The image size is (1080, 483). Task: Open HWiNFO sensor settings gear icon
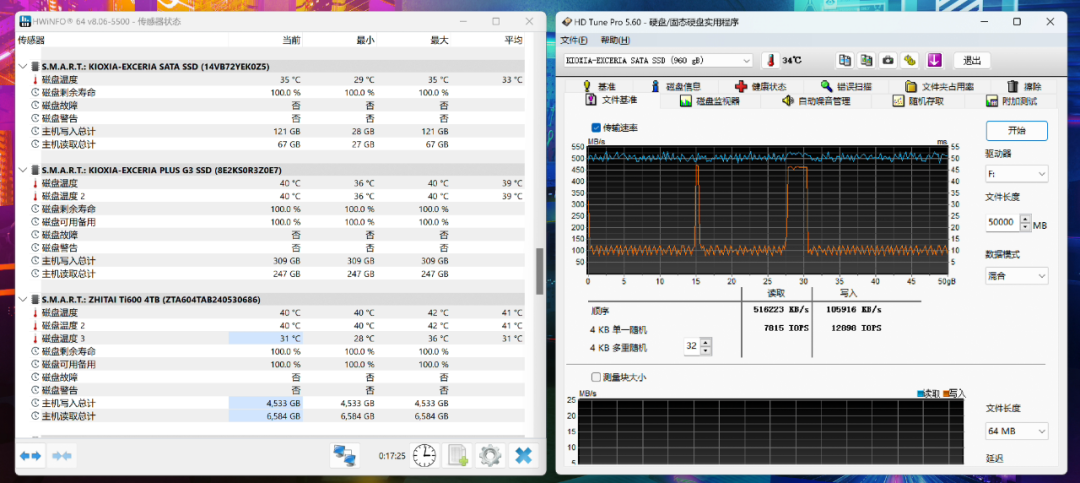(490, 455)
